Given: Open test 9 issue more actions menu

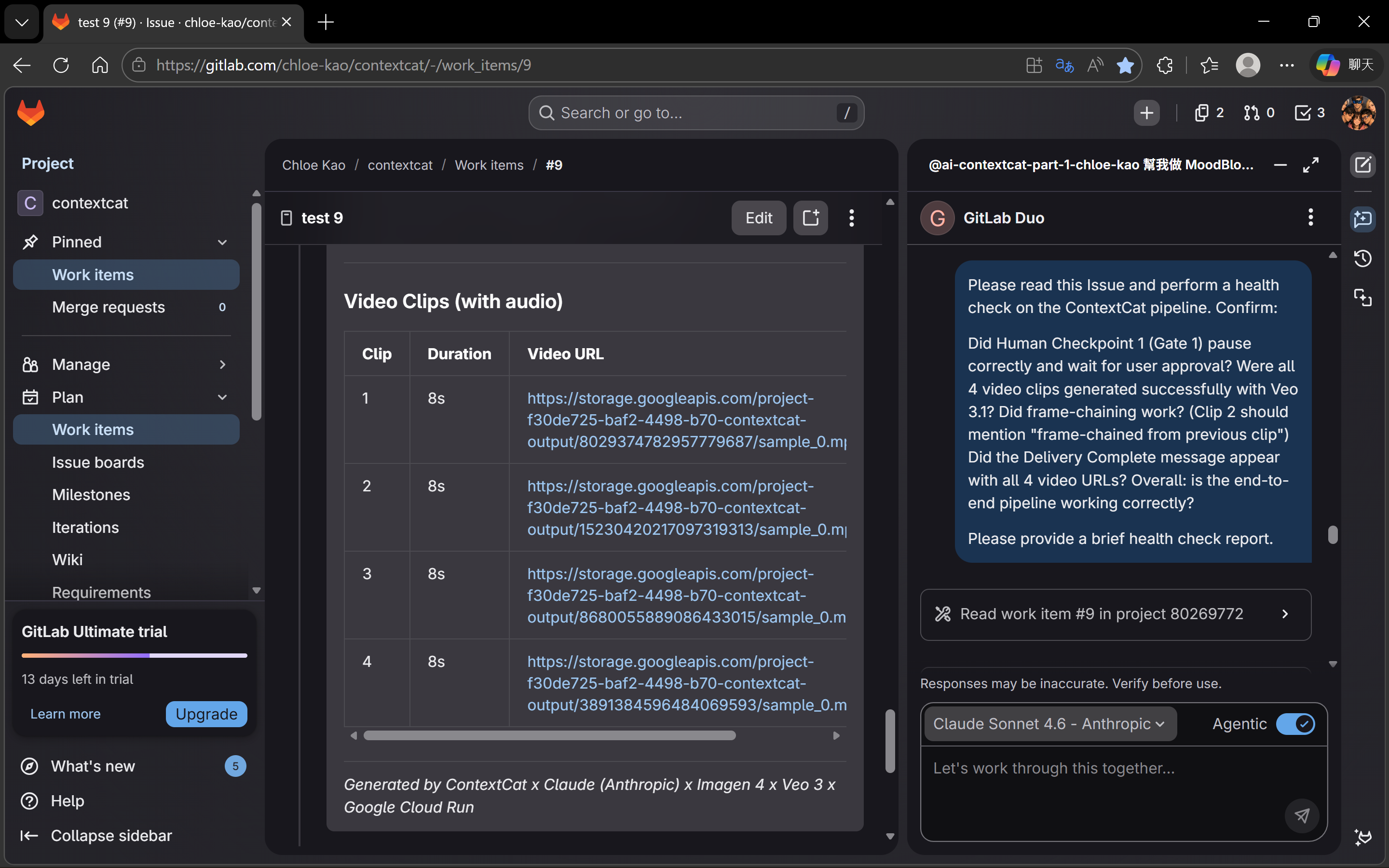Looking at the screenshot, I should point(851,218).
